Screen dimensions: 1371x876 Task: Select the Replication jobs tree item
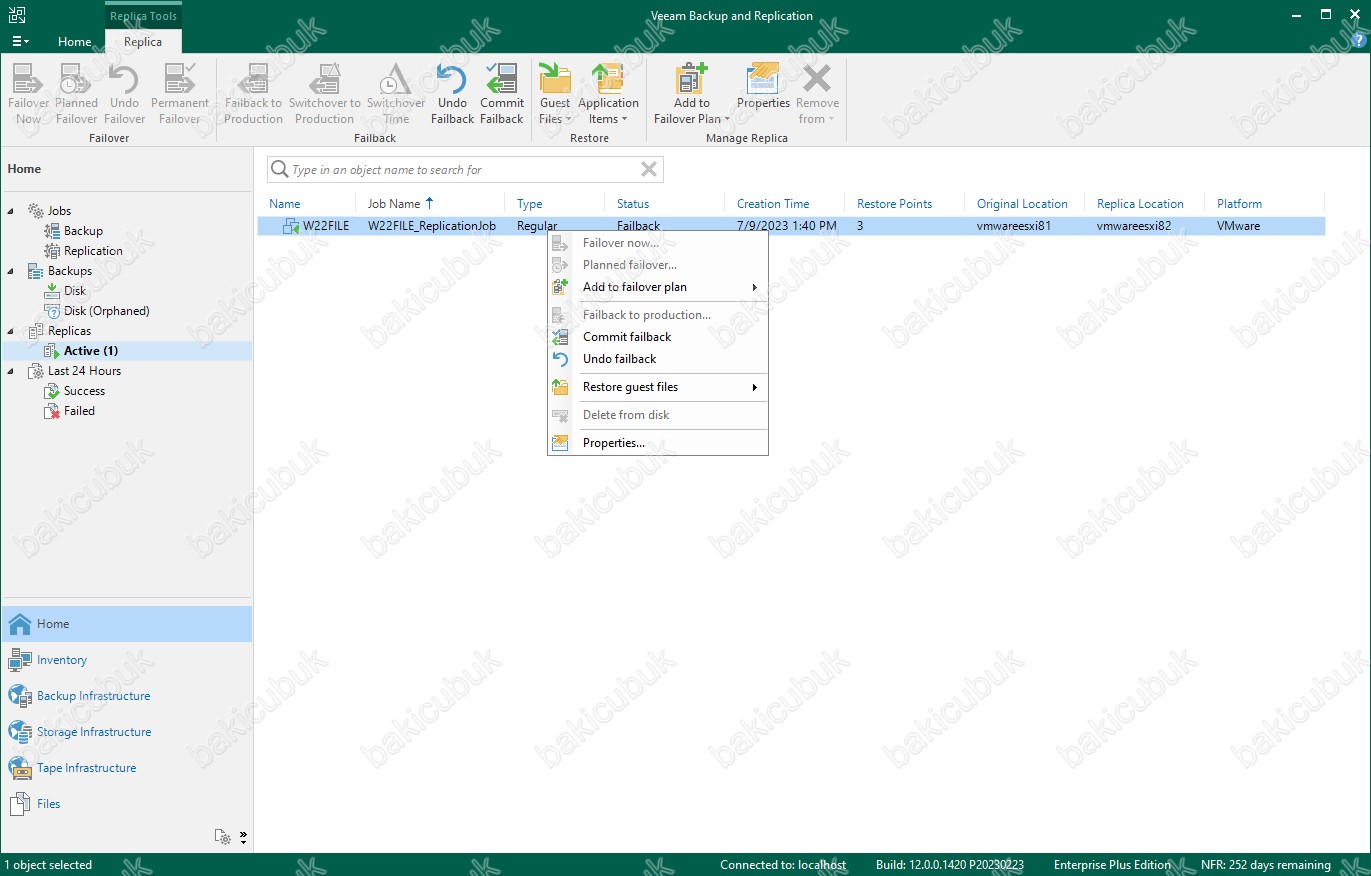(93, 251)
